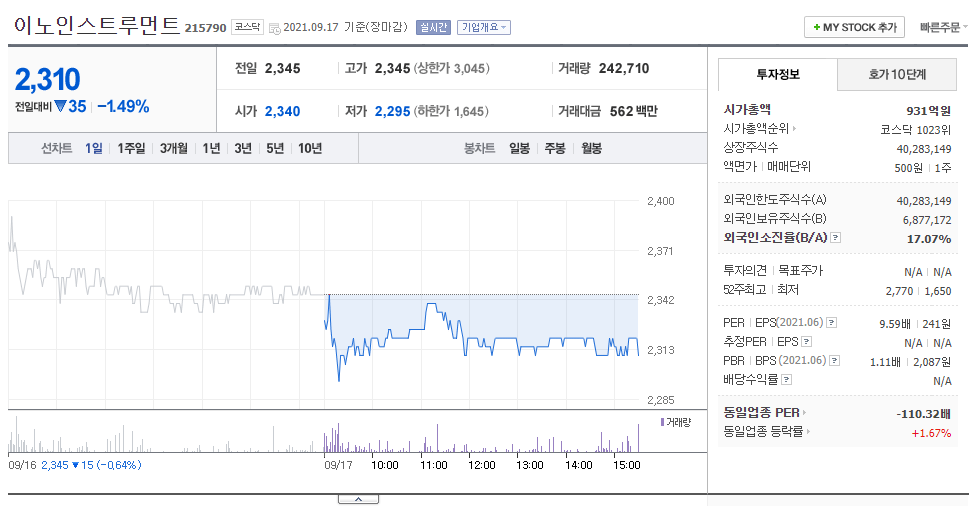Show the 일봉 candlestick chart

coord(519,149)
